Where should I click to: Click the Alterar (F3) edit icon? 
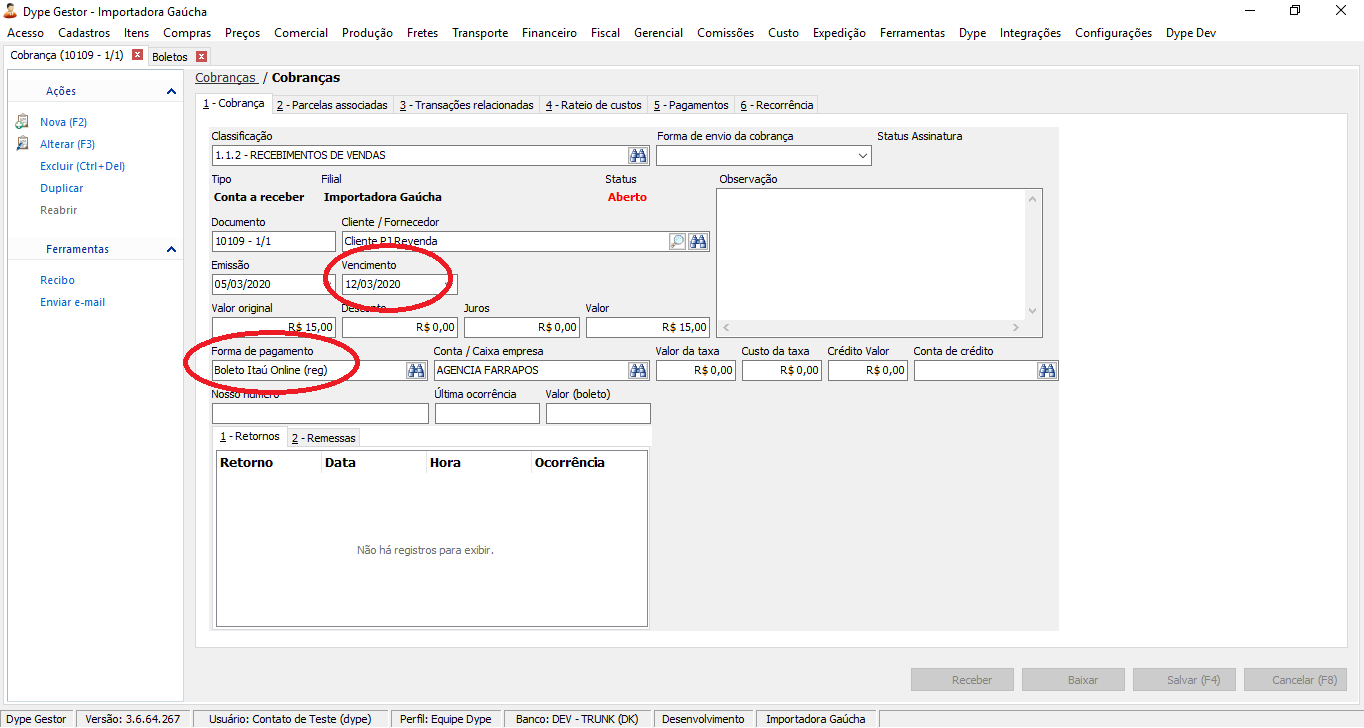(x=22, y=144)
